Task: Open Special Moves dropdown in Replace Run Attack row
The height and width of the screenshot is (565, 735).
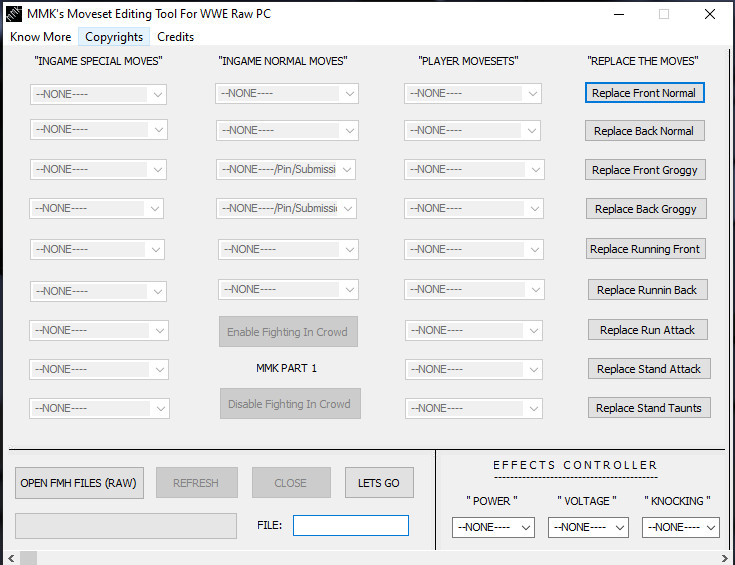Action: pyautogui.click(x=99, y=330)
